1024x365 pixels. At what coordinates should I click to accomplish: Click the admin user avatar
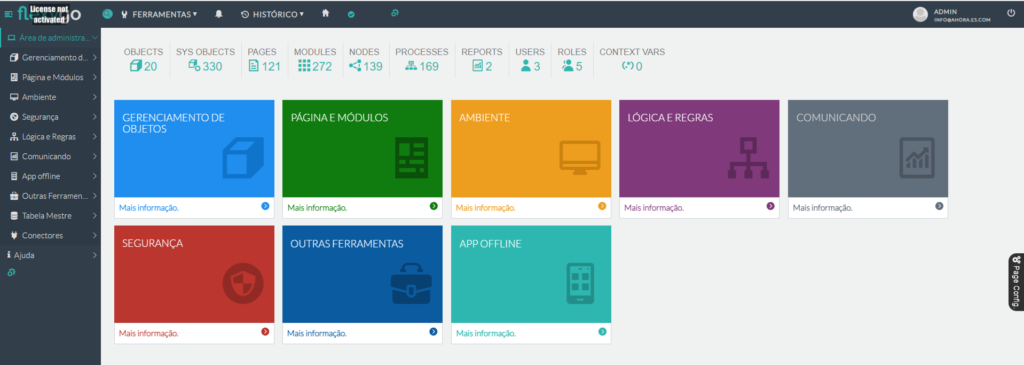(920, 14)
